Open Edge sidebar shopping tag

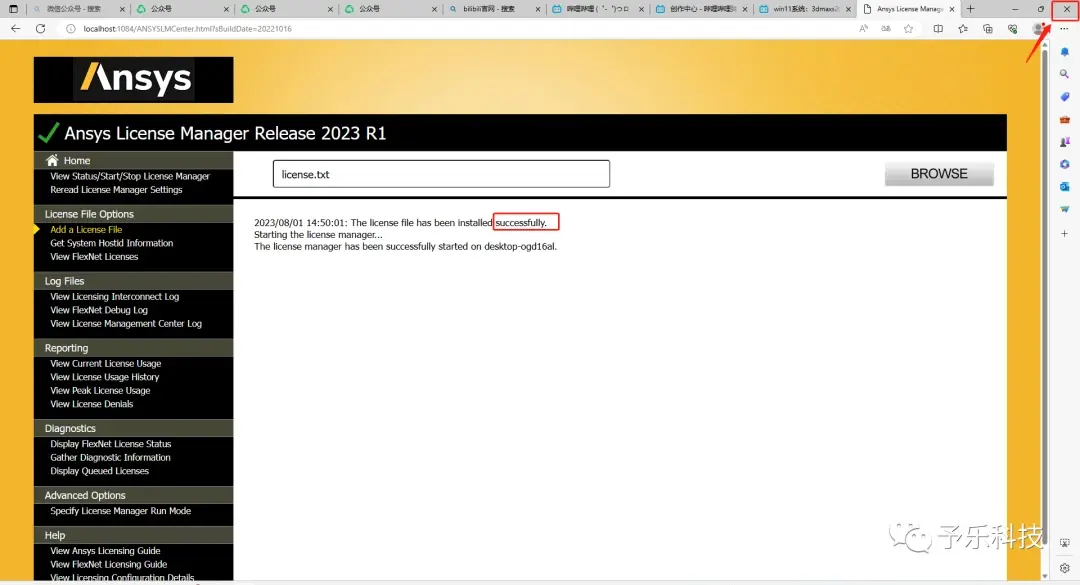[x=1064, y=97]
